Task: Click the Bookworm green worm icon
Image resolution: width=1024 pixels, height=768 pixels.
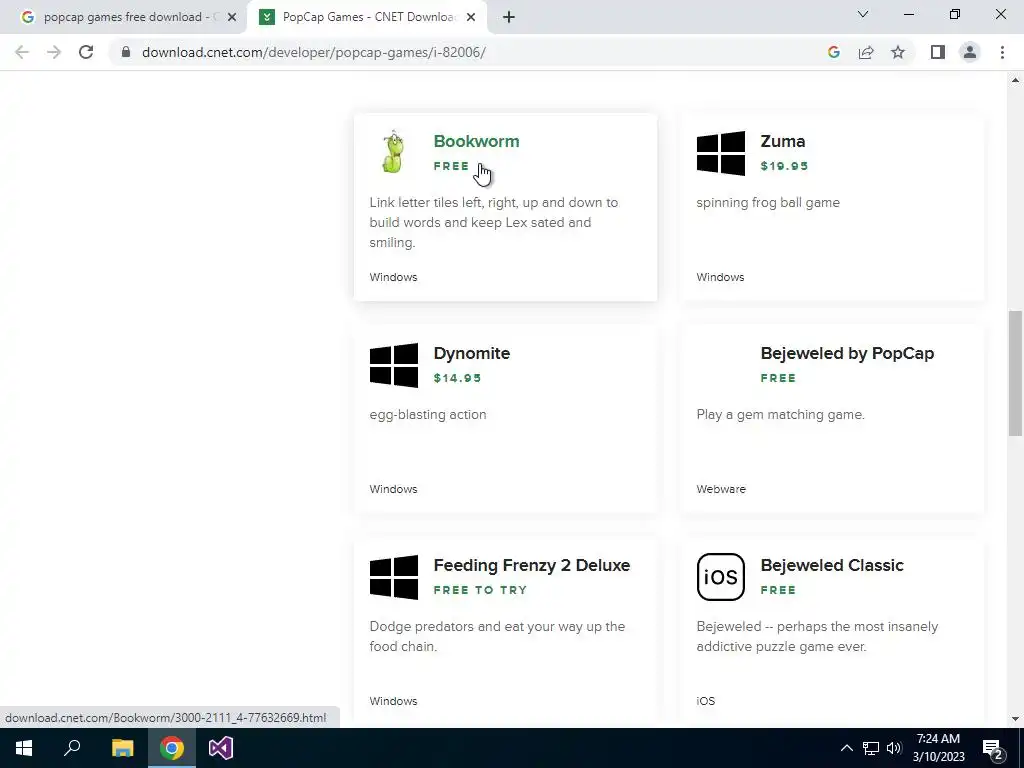Action: click(393, 152)
